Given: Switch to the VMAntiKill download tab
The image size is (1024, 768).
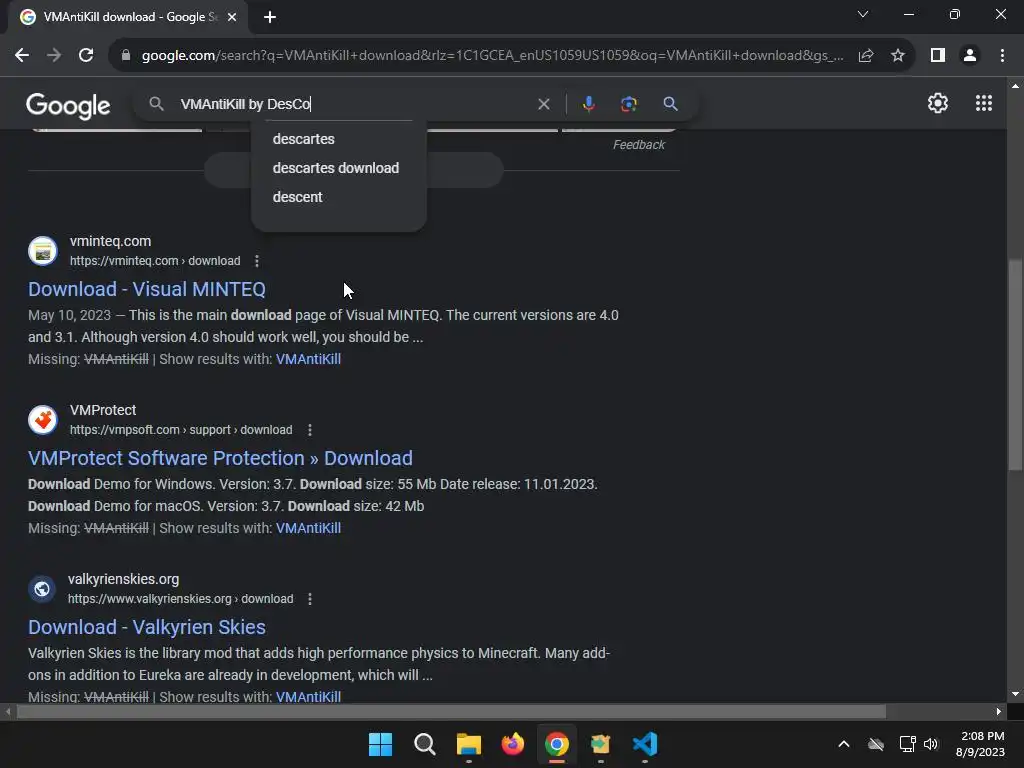Looking at the screenshot, I should pyautogui.click(x=127, y=17).
